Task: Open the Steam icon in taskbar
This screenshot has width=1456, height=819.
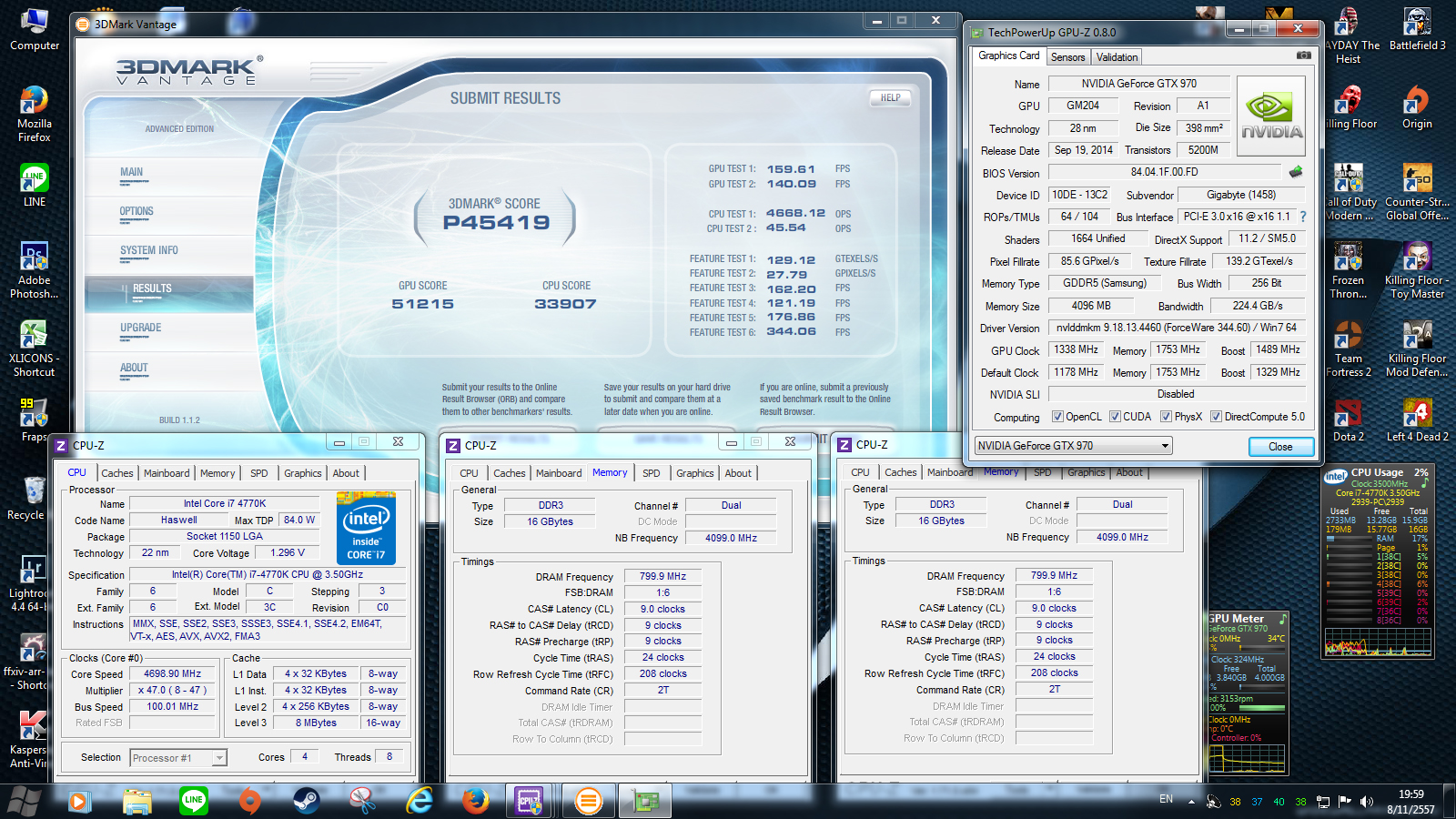Action: [x=306, y=801]
